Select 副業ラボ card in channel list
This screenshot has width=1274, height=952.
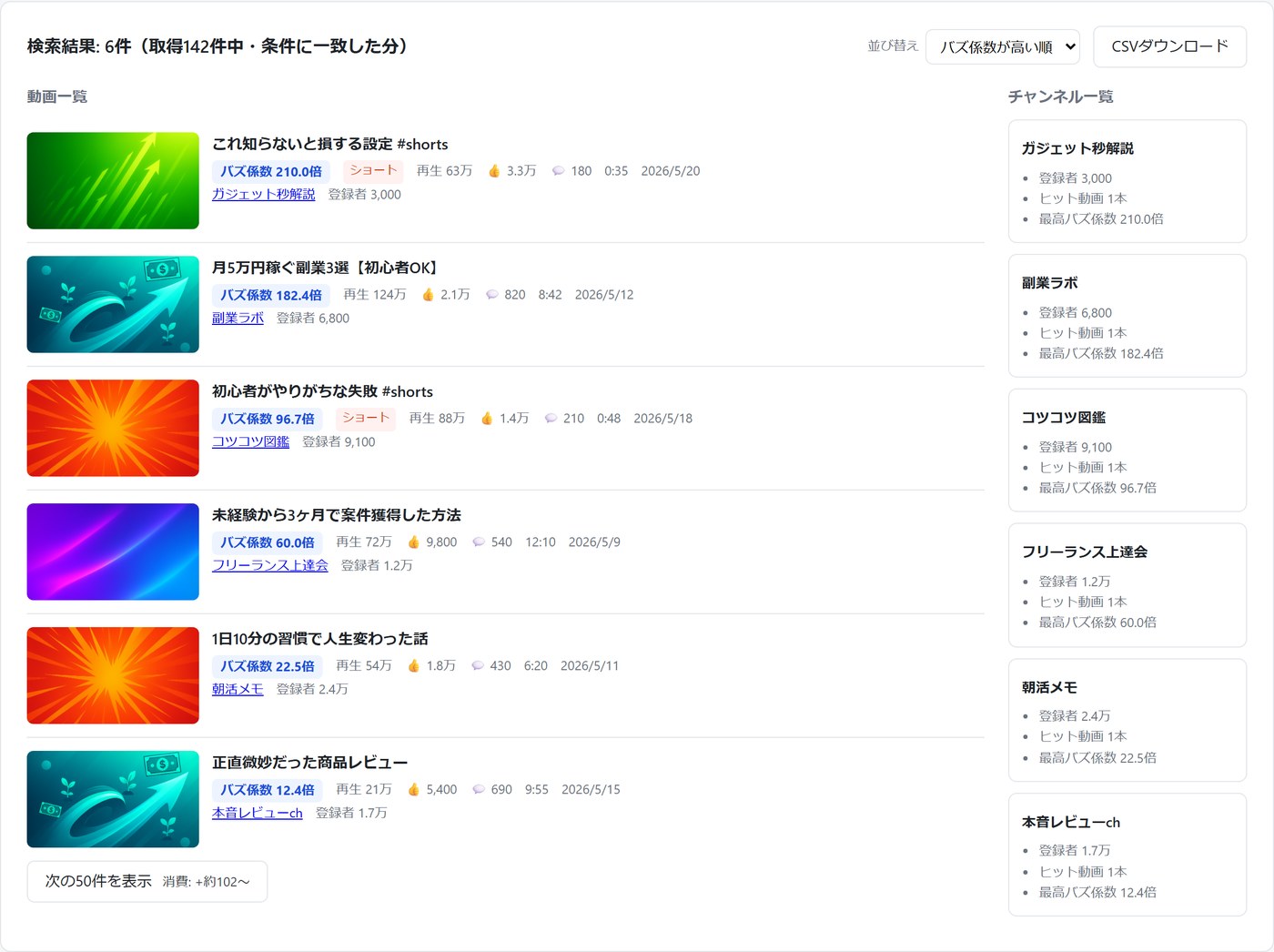(1127, 316)
